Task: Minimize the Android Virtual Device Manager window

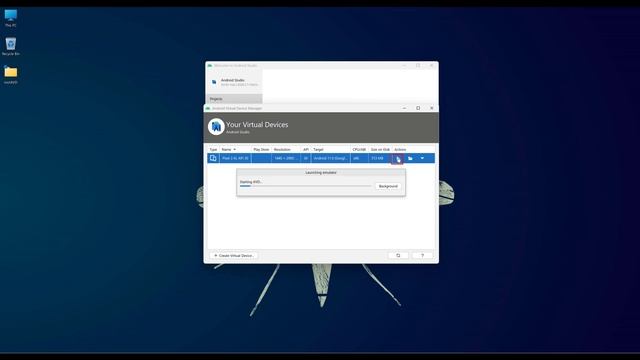Action: tap(404, 108)
